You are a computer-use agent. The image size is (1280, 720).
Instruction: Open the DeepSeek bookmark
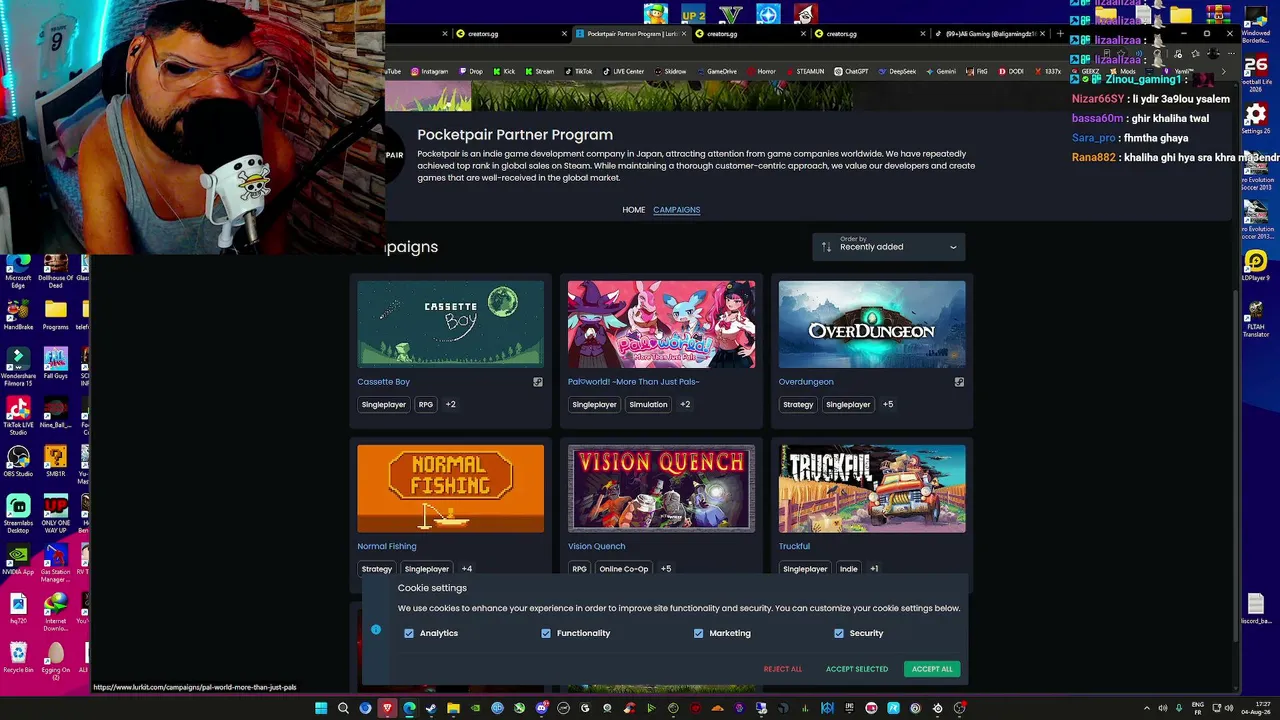pyautogui.click(x=897, y=71)
